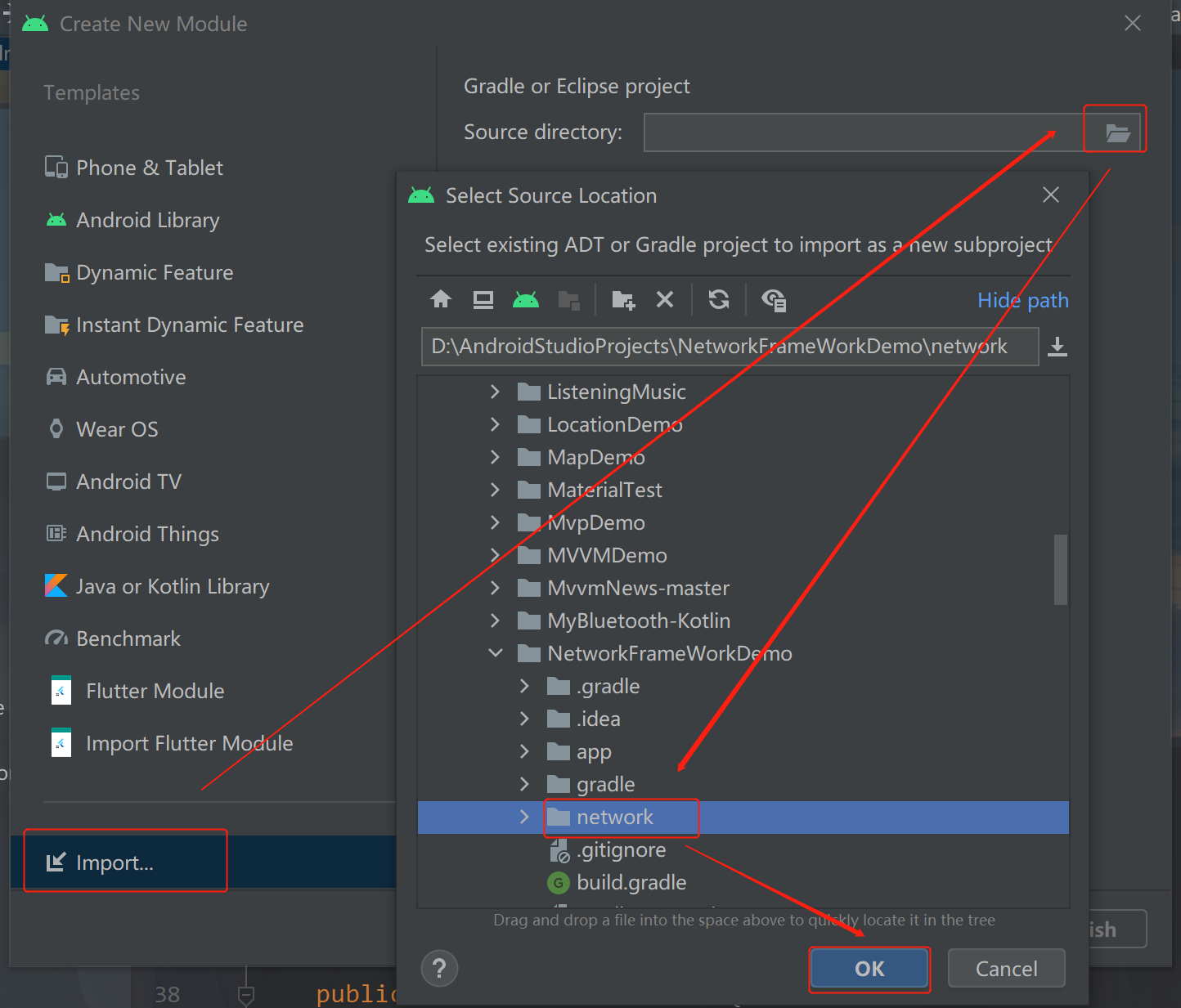Collapse the NetworkFrameWorkDemo folder

click(x=495, y=653)
